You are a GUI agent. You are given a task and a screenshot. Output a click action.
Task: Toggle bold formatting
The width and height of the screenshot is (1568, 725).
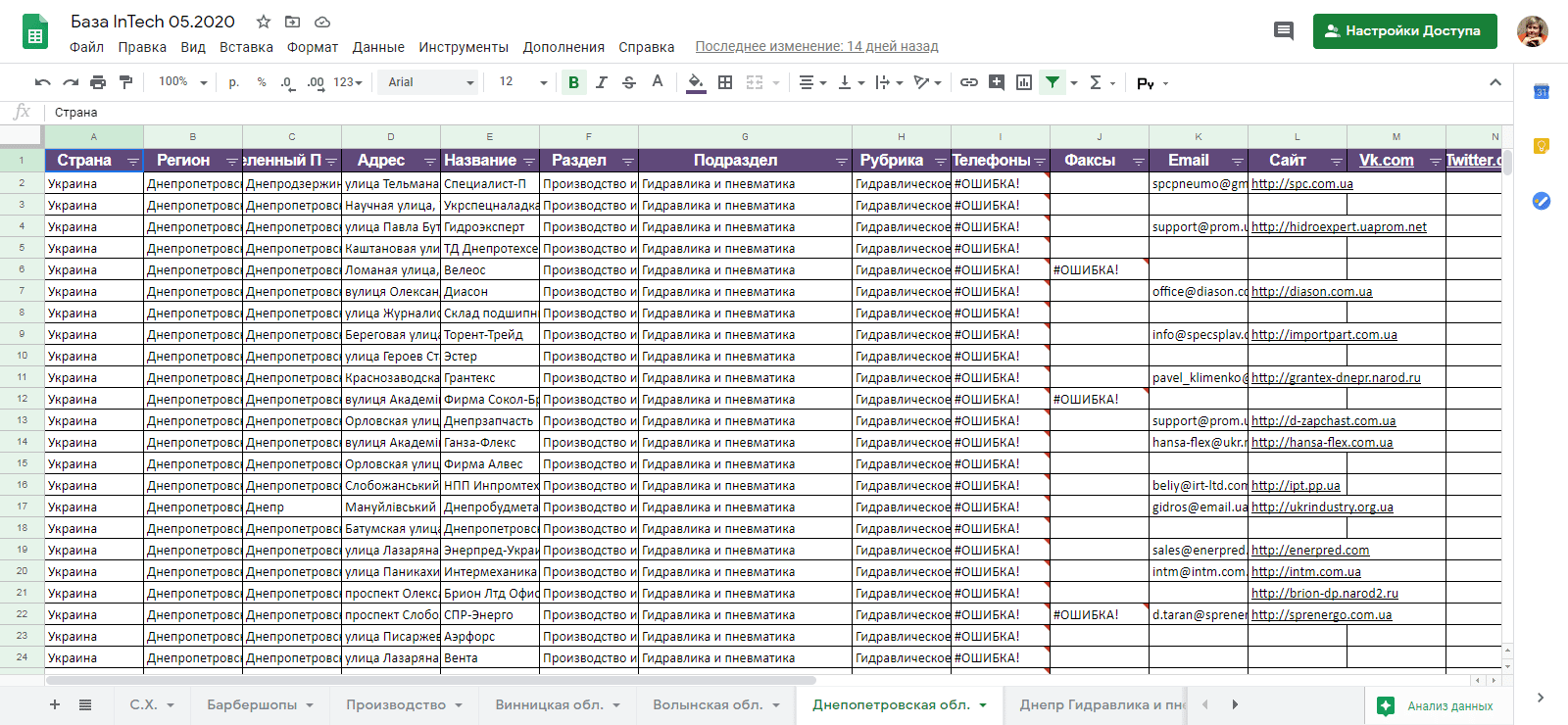point(574,82)
